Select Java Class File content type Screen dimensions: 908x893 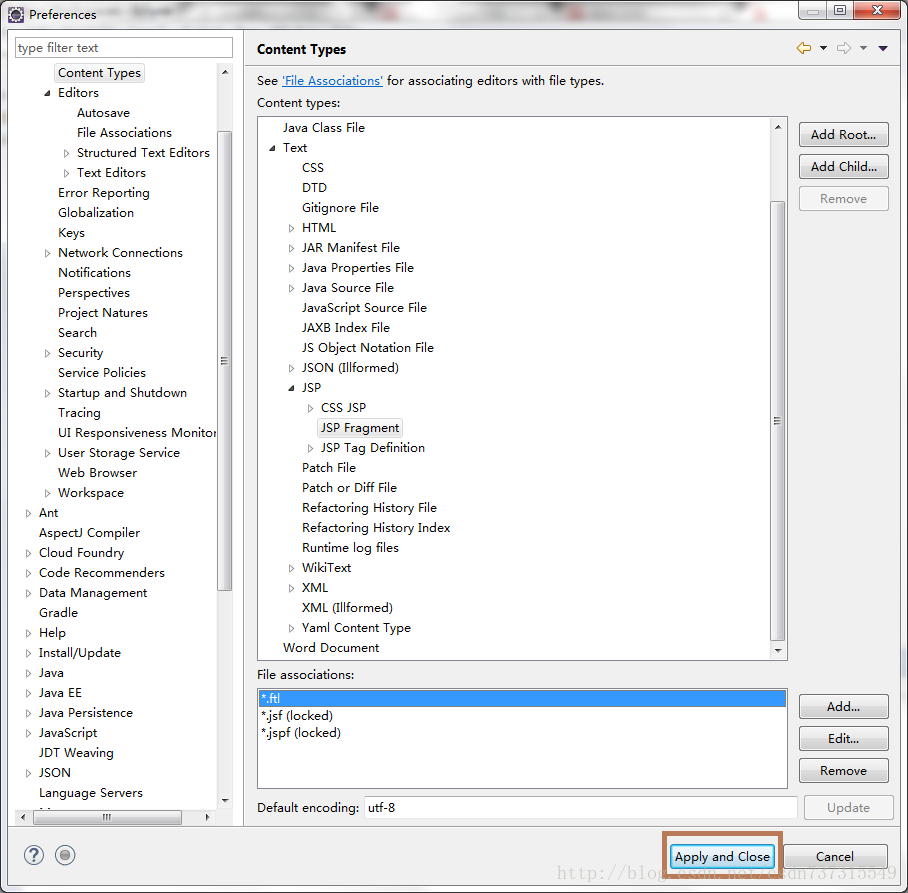pos(324,127)
